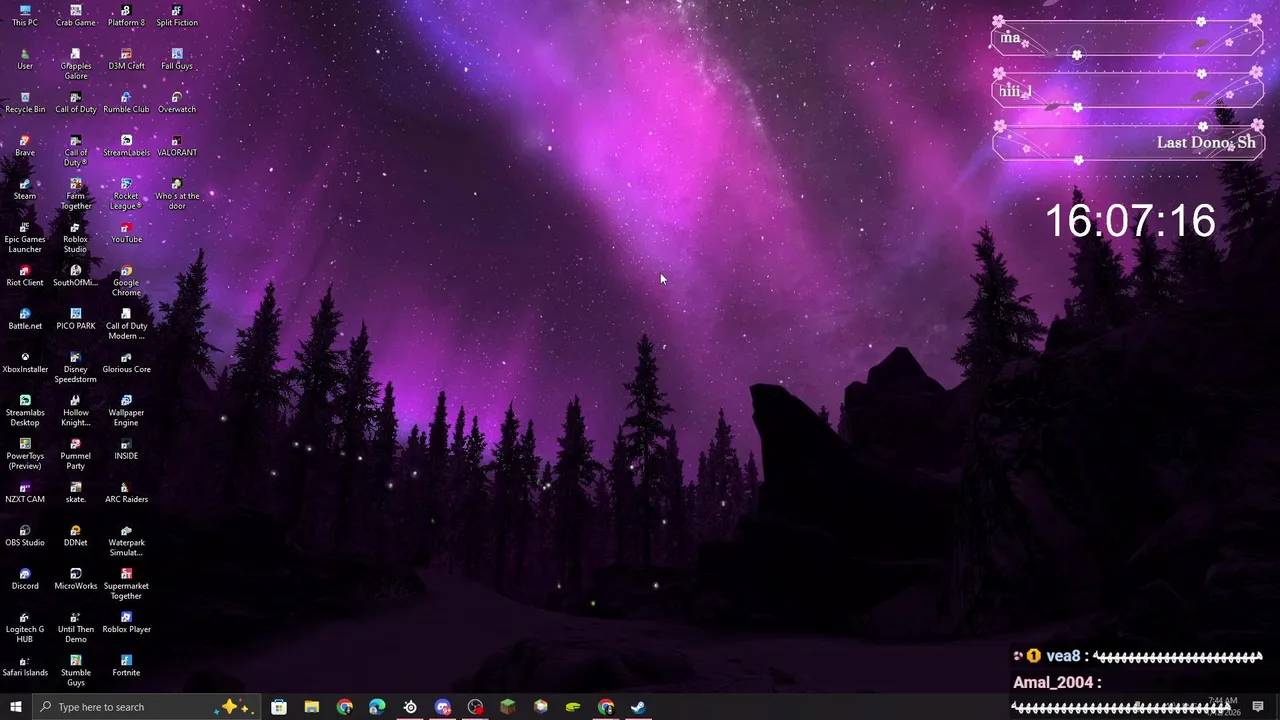The width and height of the screenshot is (1280, 720).
Task: Open the Minecraft block taskbar icon
Action: click(x=508, y=707)
